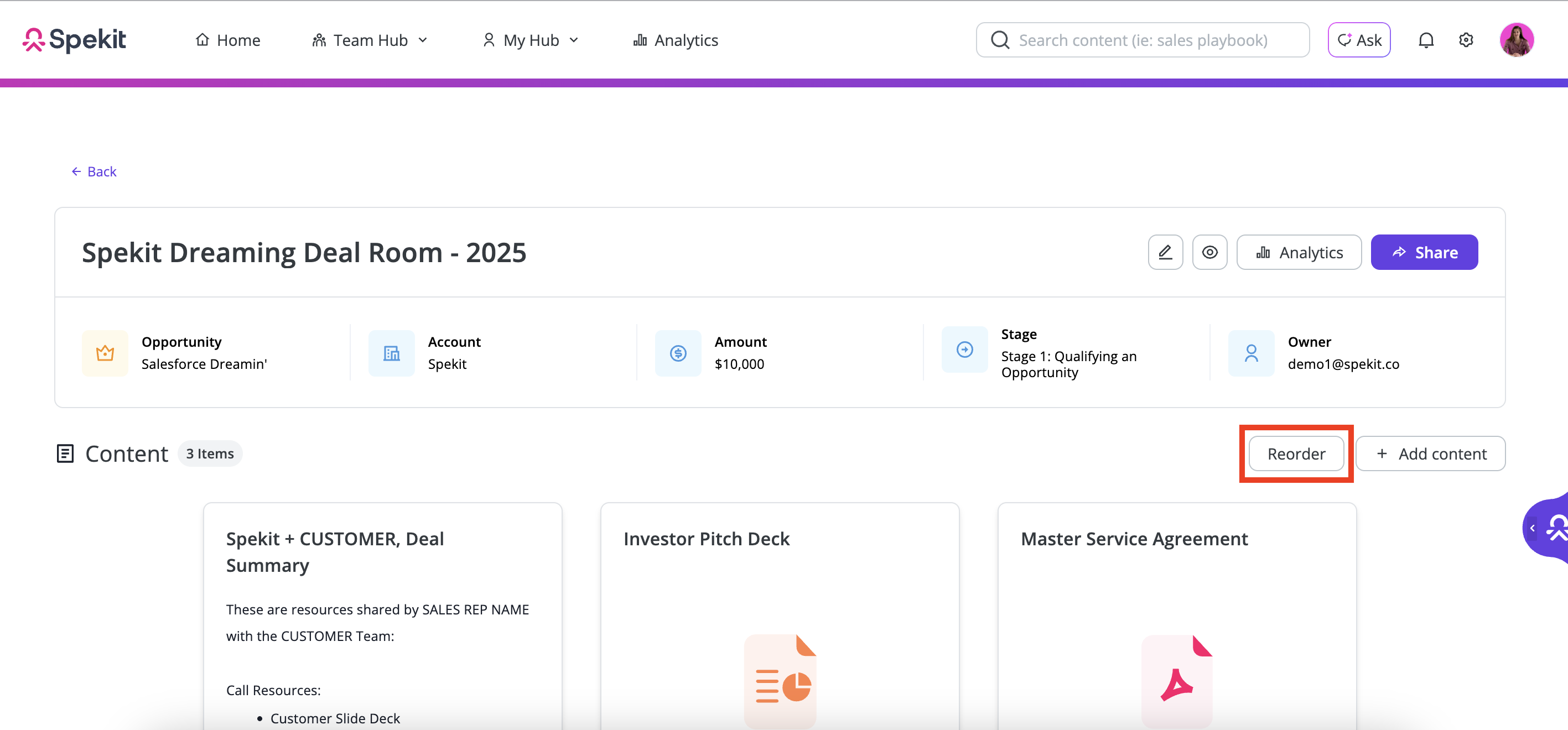Click the Customer Slide Deck bullet item

[x=335, y=718]
